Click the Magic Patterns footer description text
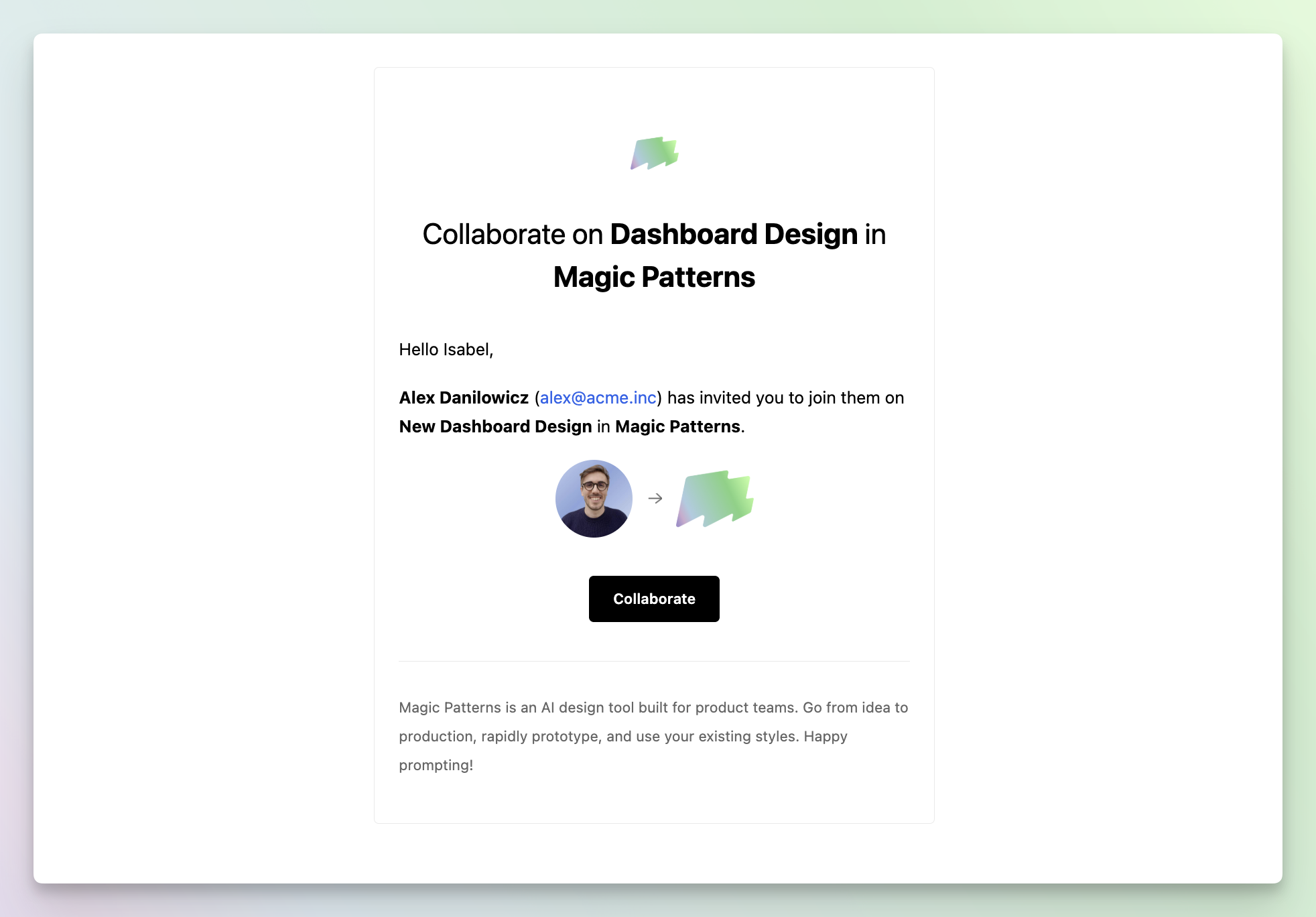The height and width of the screenshot is (917, 1316). click(x=653, y=735)
